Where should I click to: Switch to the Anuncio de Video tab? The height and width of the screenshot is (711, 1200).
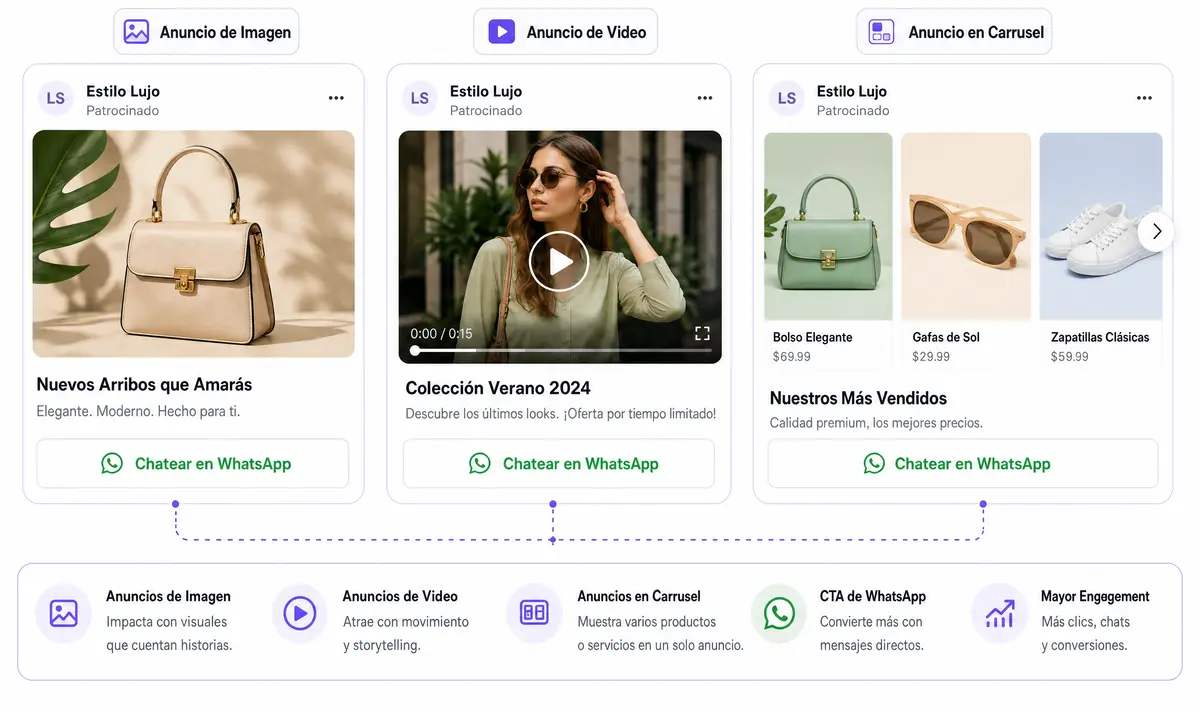click(x=567, y=32)
